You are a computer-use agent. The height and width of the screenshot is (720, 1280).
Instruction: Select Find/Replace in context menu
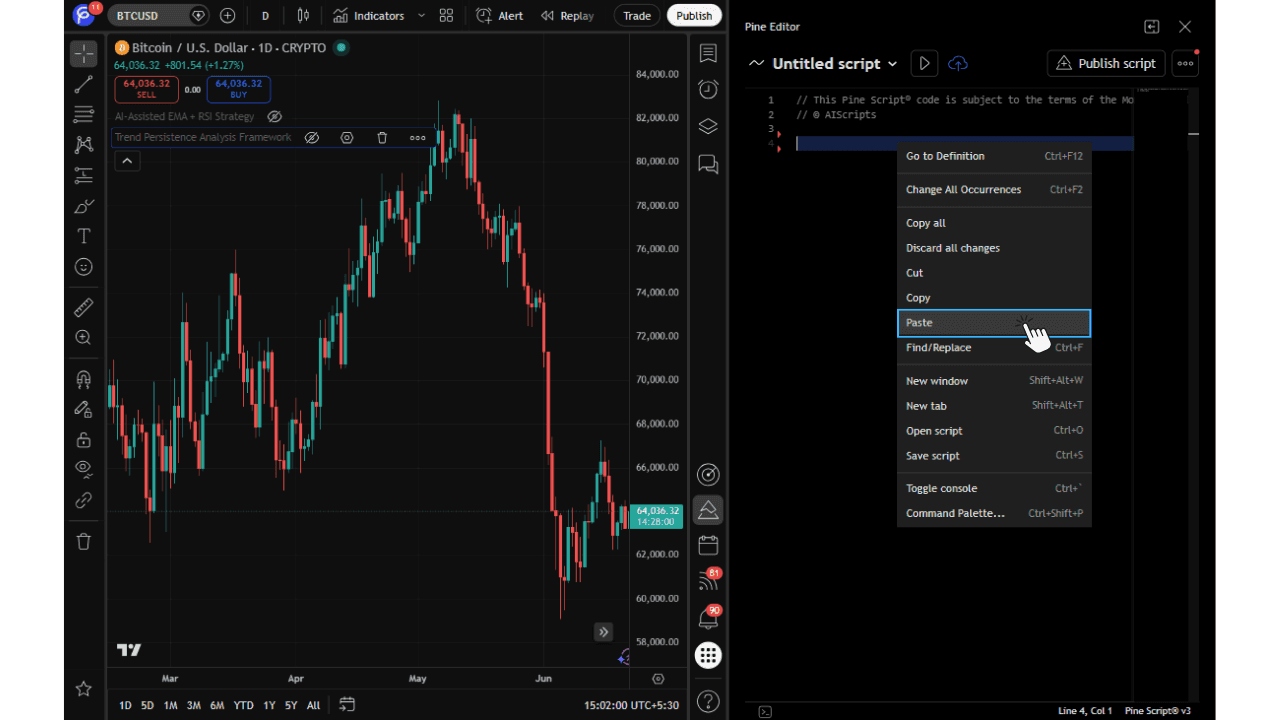click(994, 348)
